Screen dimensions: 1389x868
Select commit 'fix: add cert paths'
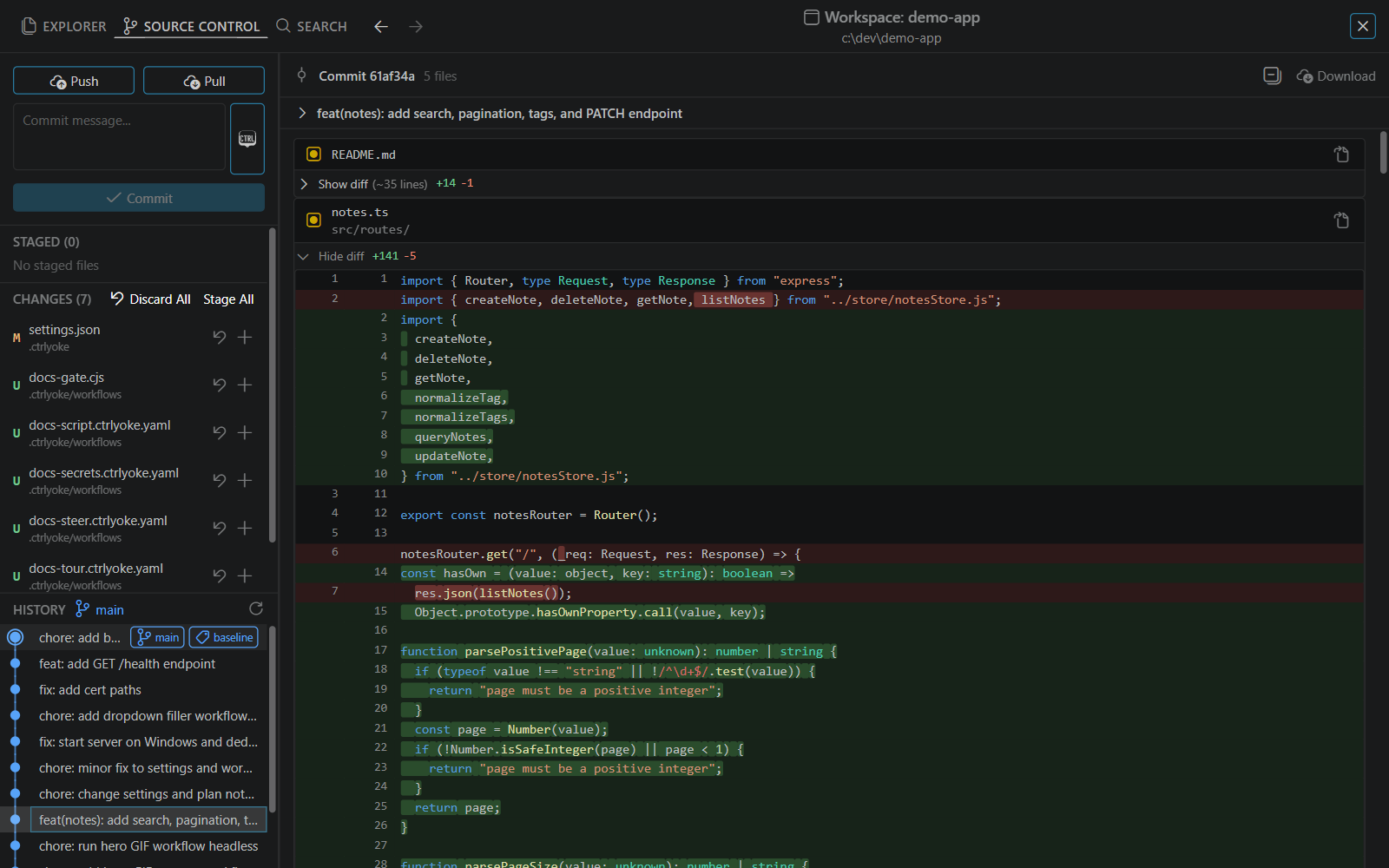(x=90, y=689)
